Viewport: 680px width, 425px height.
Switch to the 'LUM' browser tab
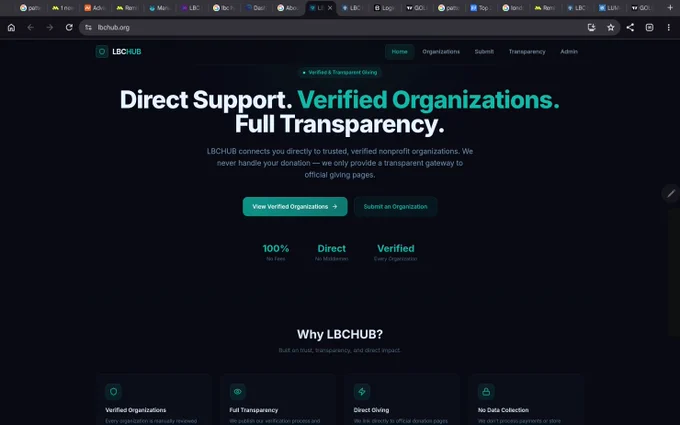[609, 8]
